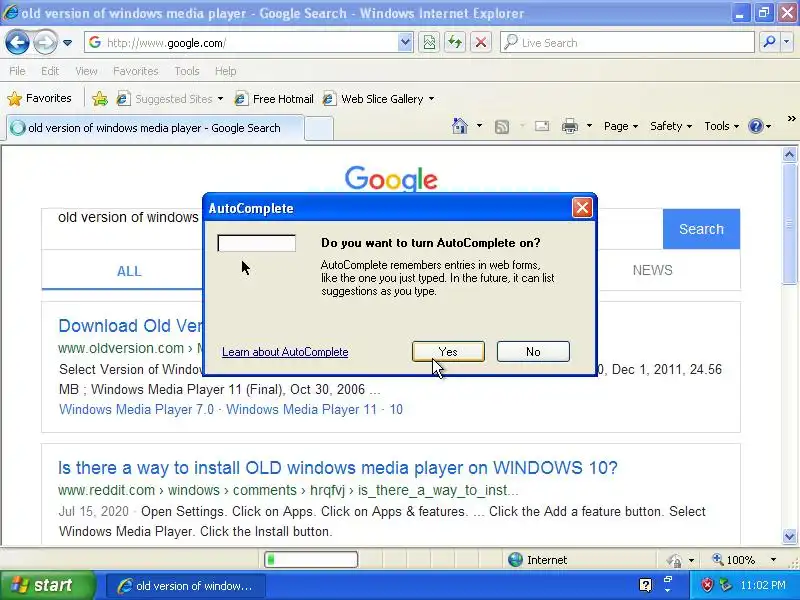Click the Forward navigation arrow
The image size is (800, 600).
pyautogui.click(x=45, y=42)
